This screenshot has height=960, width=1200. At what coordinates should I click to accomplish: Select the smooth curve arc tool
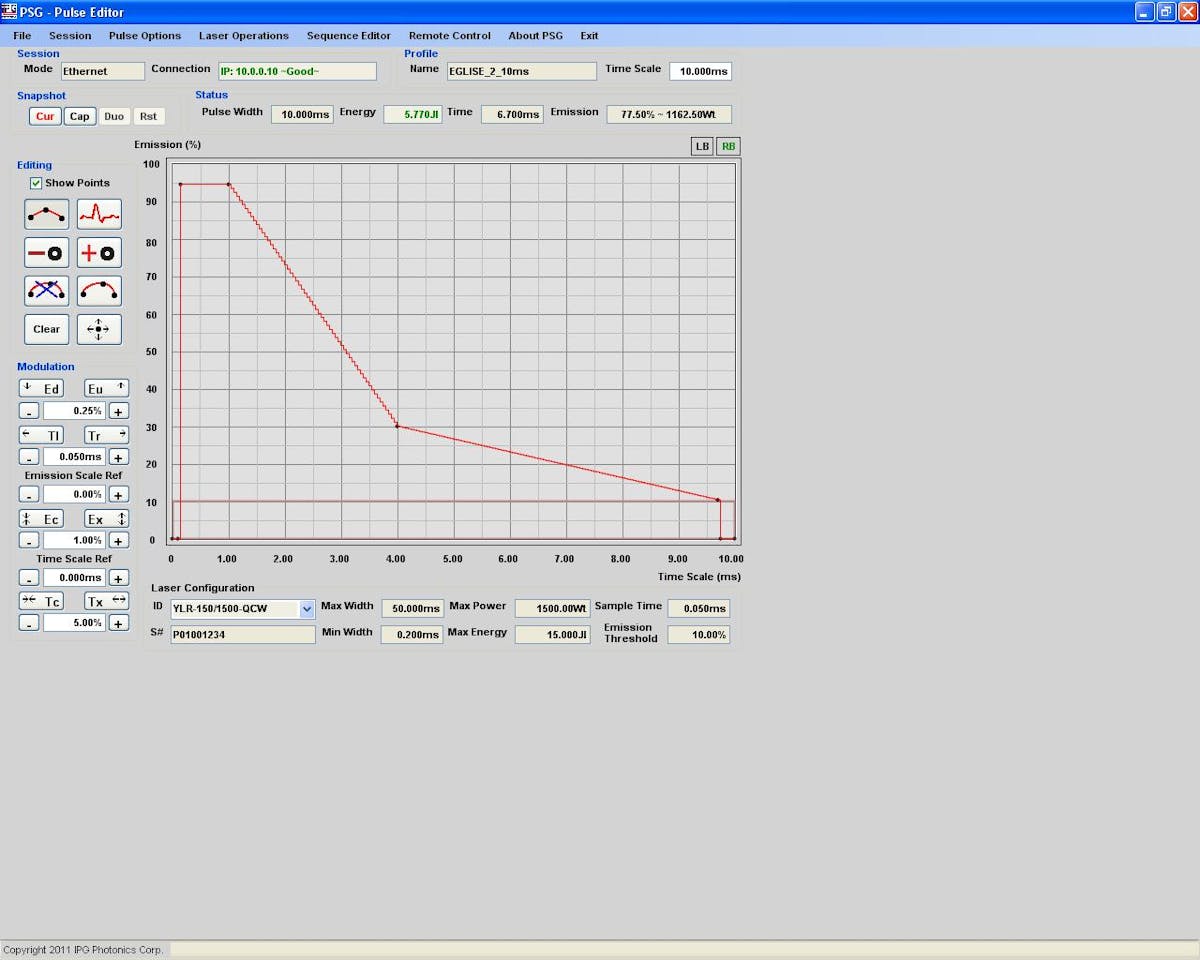[99, 291]
